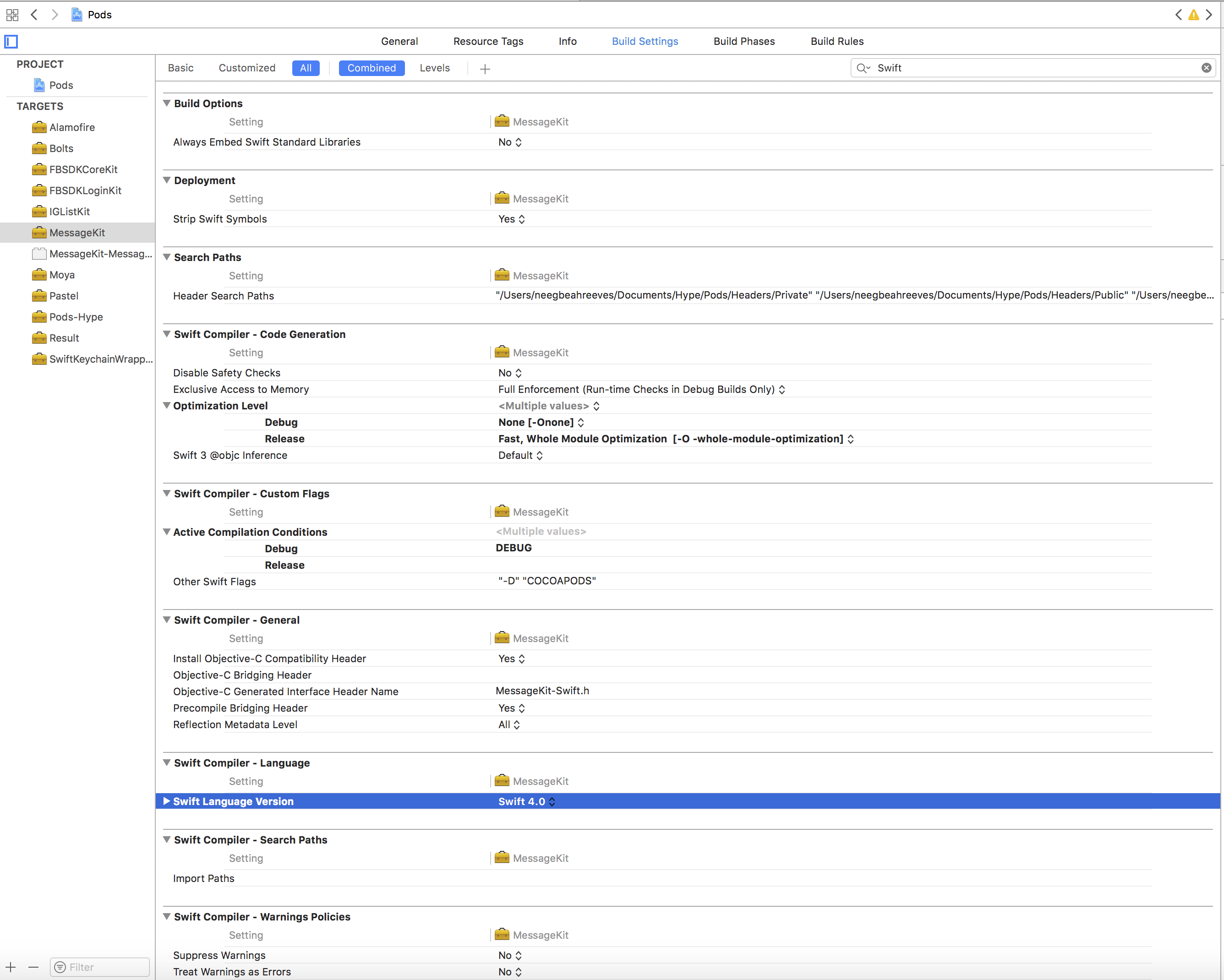1224x980 pixels.
Task: Show Basic build settings
Action: tap(180, 68)
